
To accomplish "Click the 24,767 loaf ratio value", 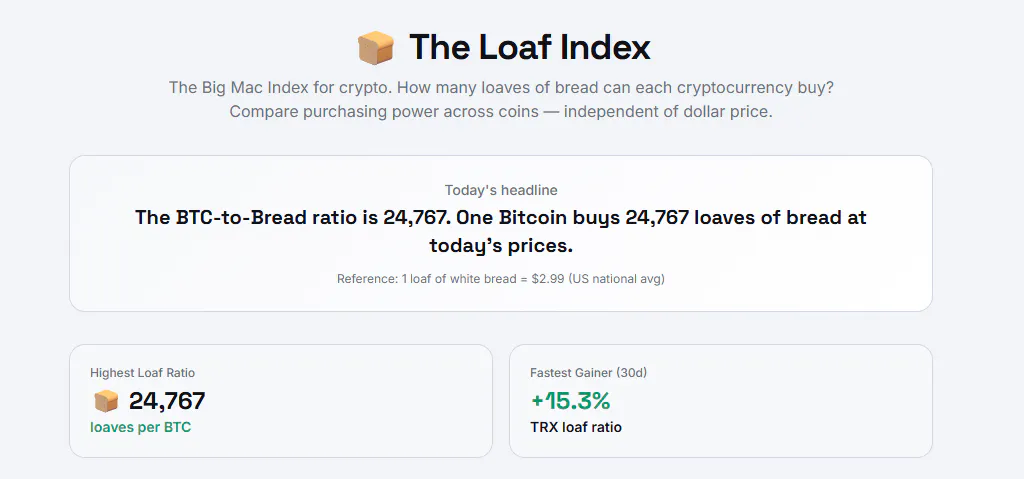I will 167,401.
